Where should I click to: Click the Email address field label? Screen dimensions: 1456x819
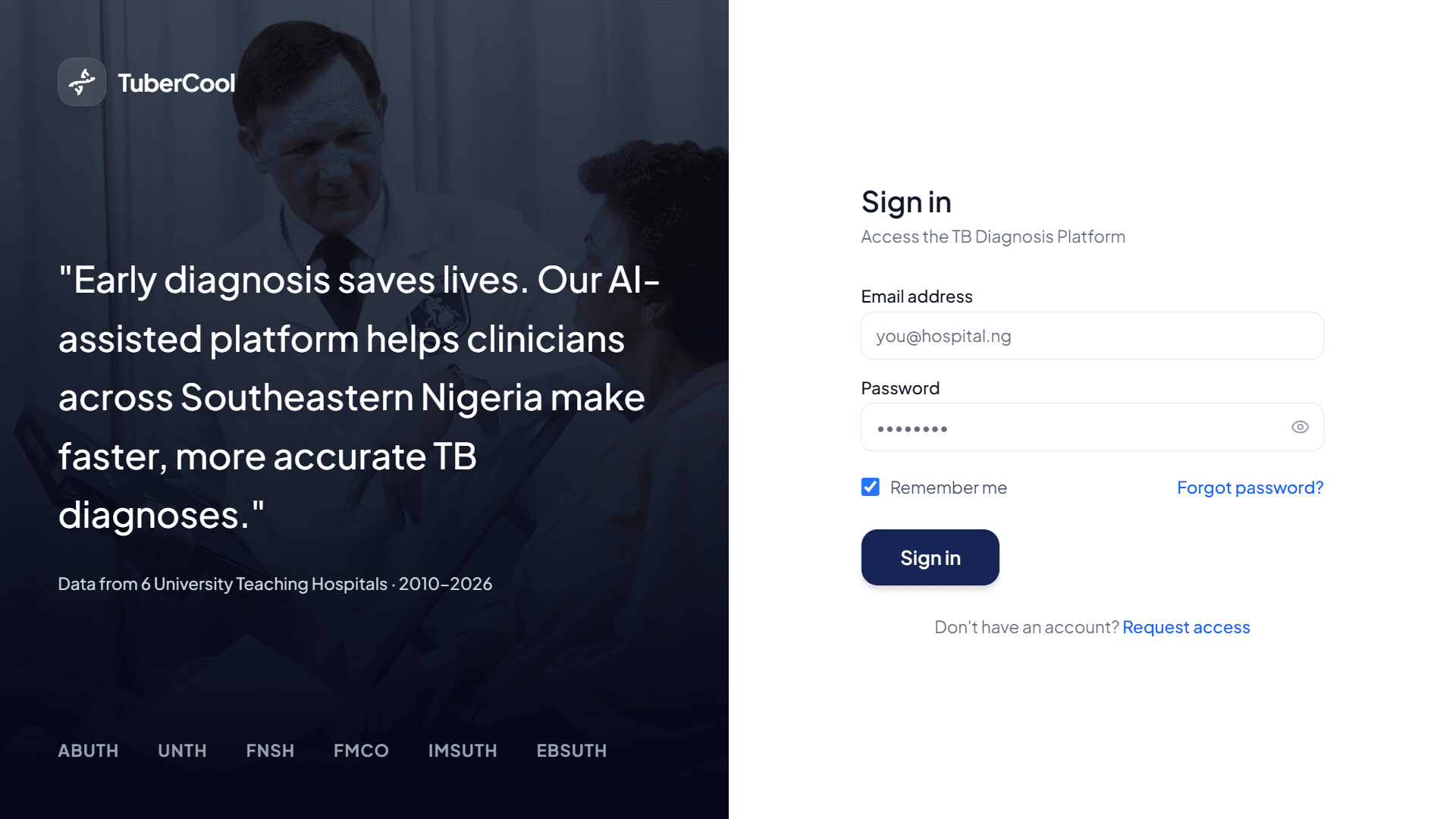917,297
